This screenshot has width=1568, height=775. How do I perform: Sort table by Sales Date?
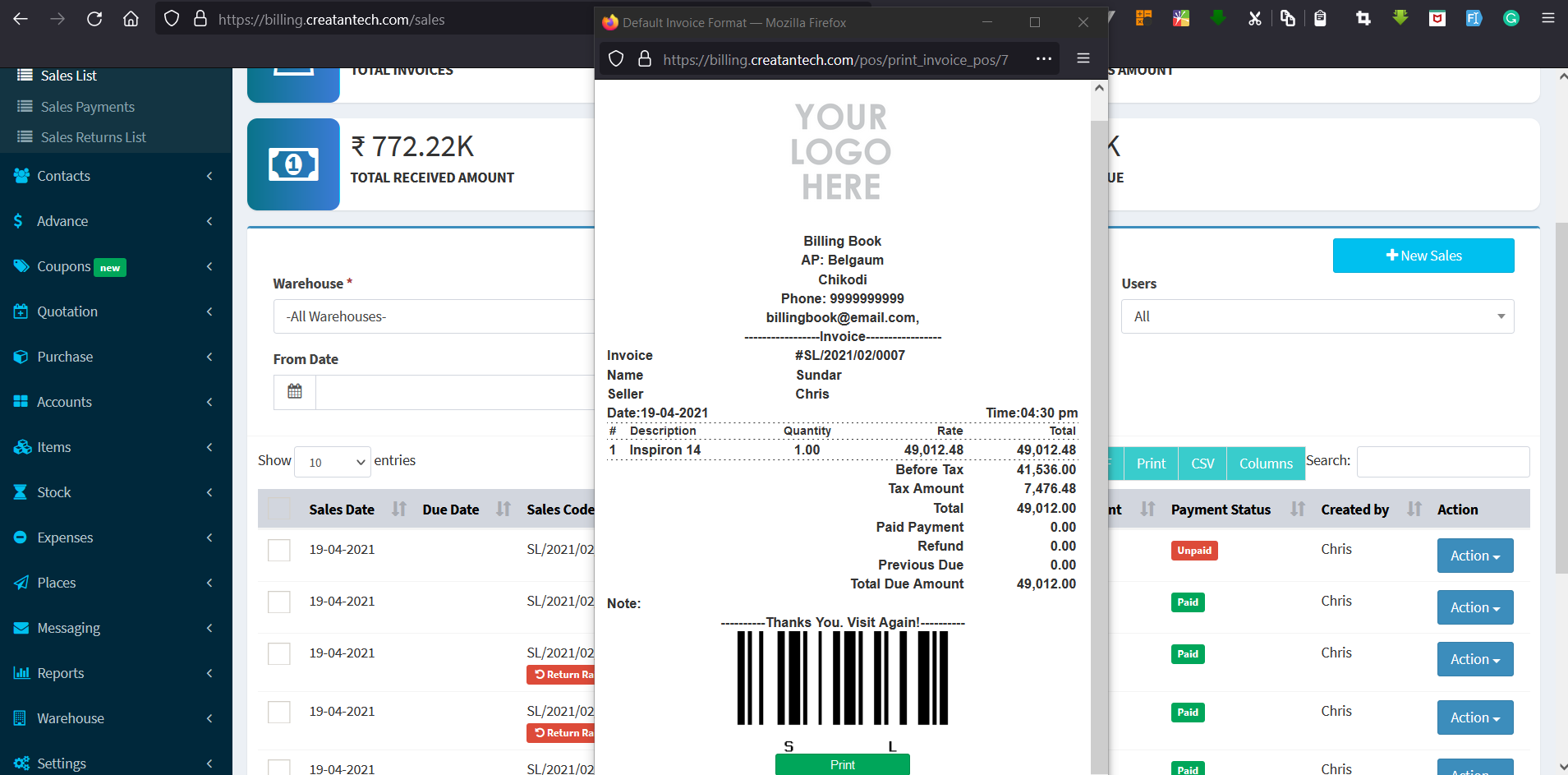tap(399, 510)
